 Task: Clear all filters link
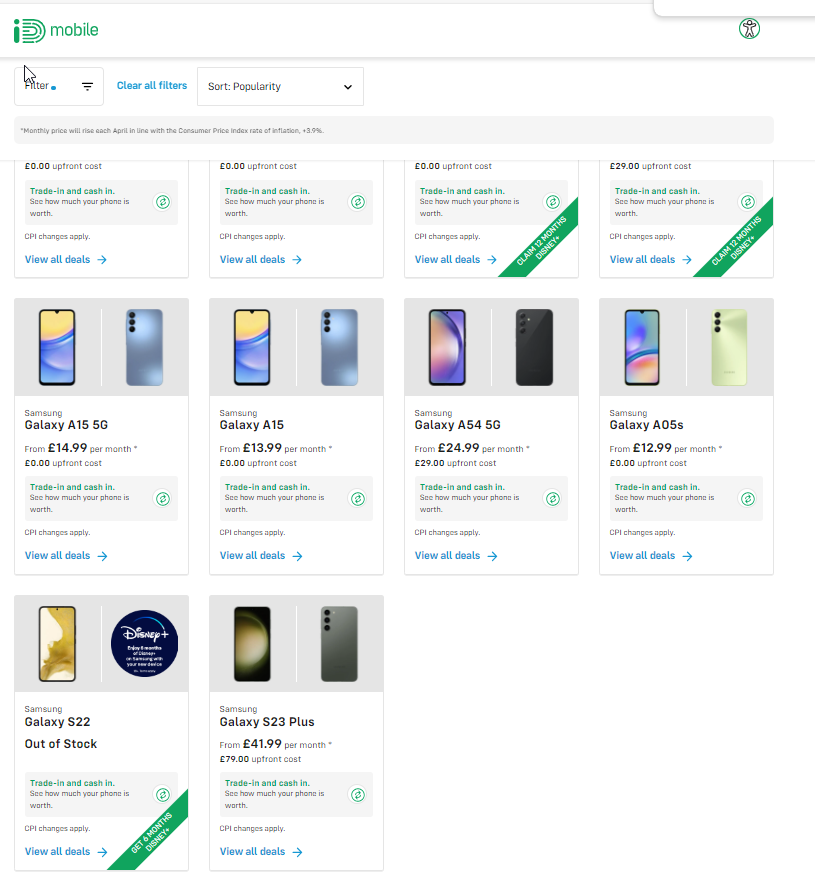(151, 85)
